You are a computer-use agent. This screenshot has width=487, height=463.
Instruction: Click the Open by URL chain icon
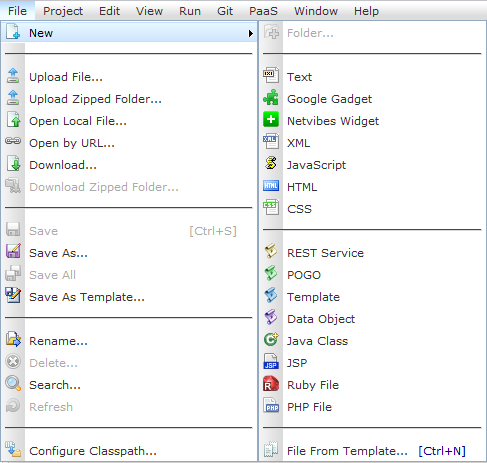tap(13, 141)
